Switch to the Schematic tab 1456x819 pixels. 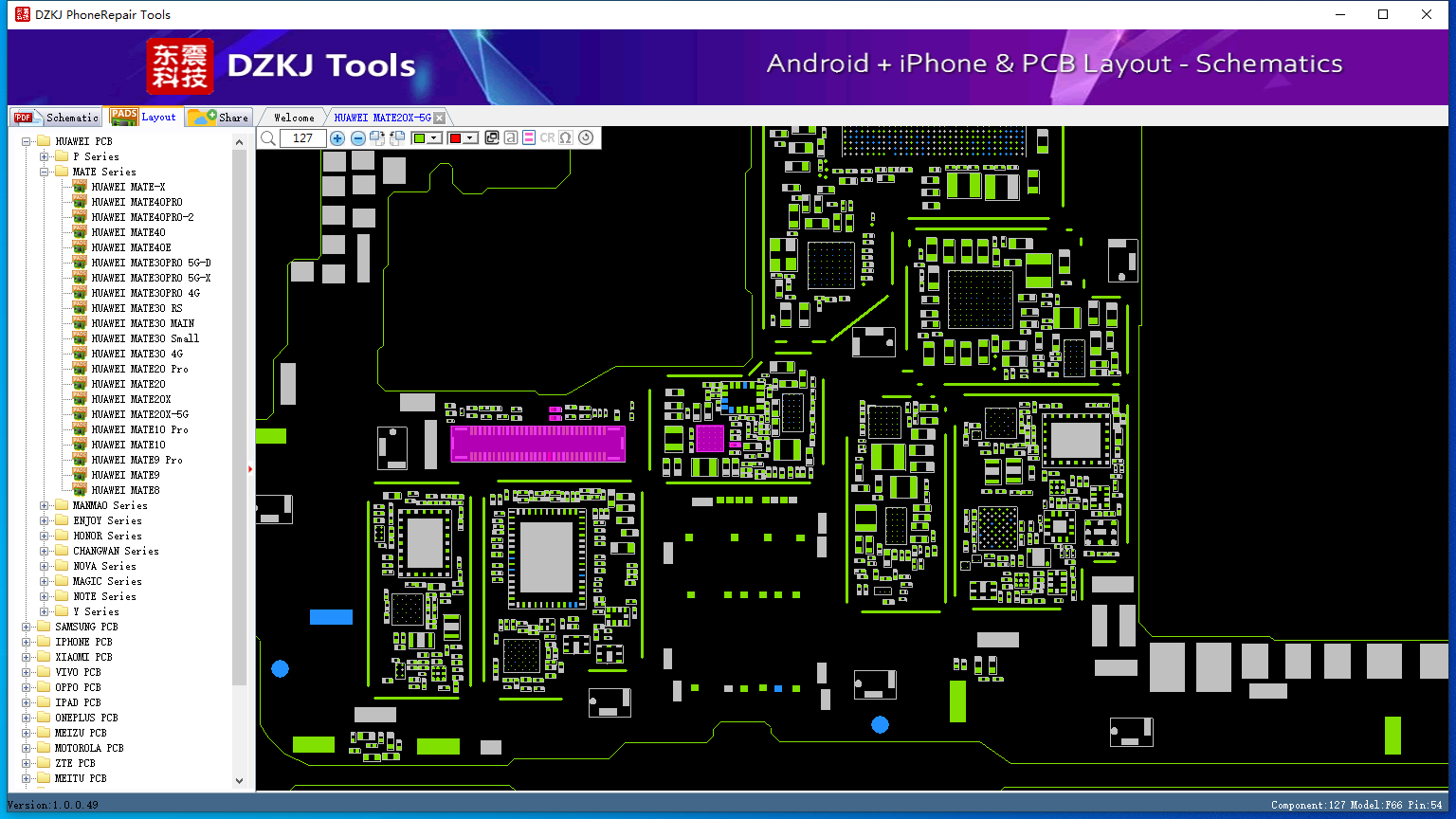click(x=56, y=118)
